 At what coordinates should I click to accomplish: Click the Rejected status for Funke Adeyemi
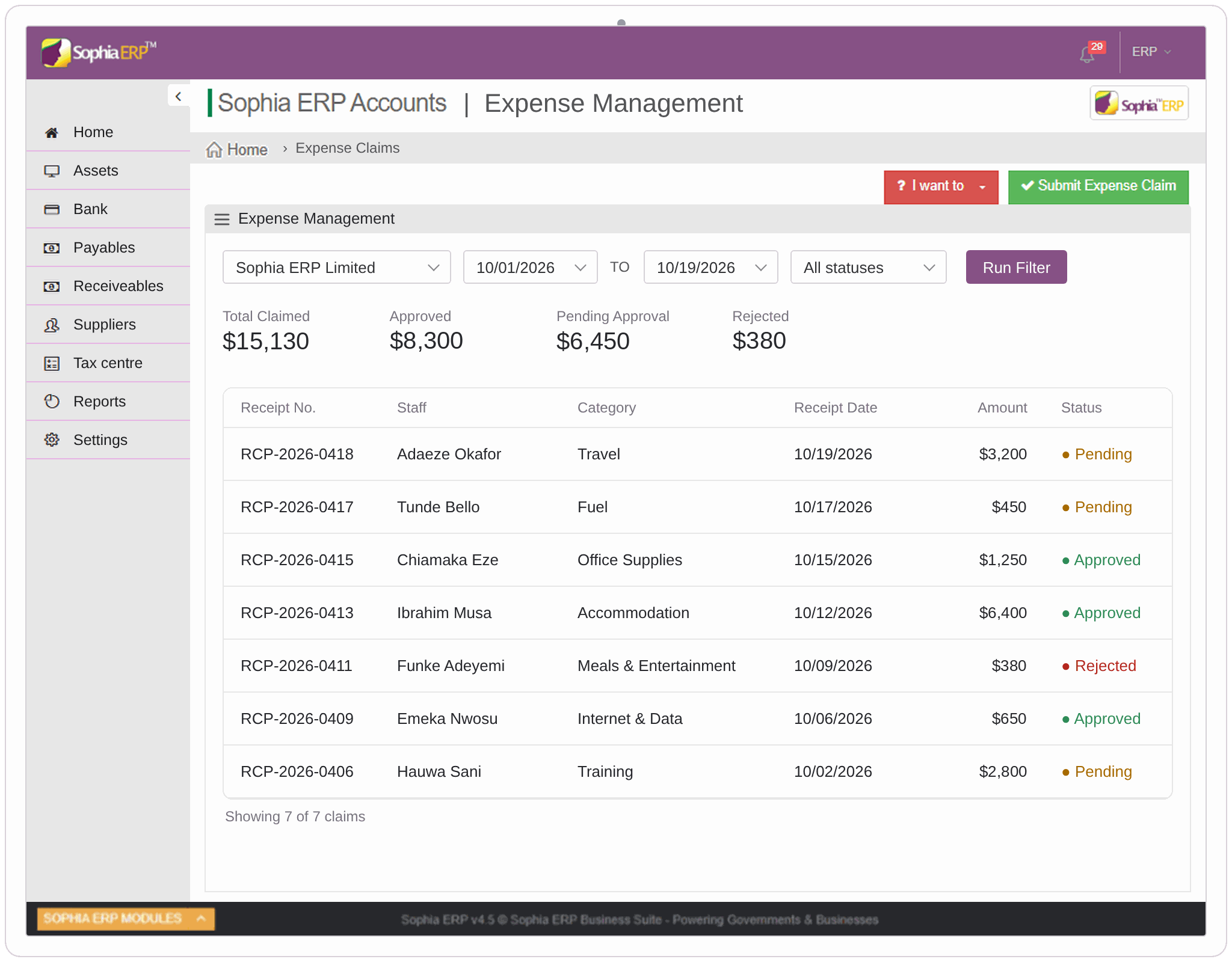(1099, 666)
